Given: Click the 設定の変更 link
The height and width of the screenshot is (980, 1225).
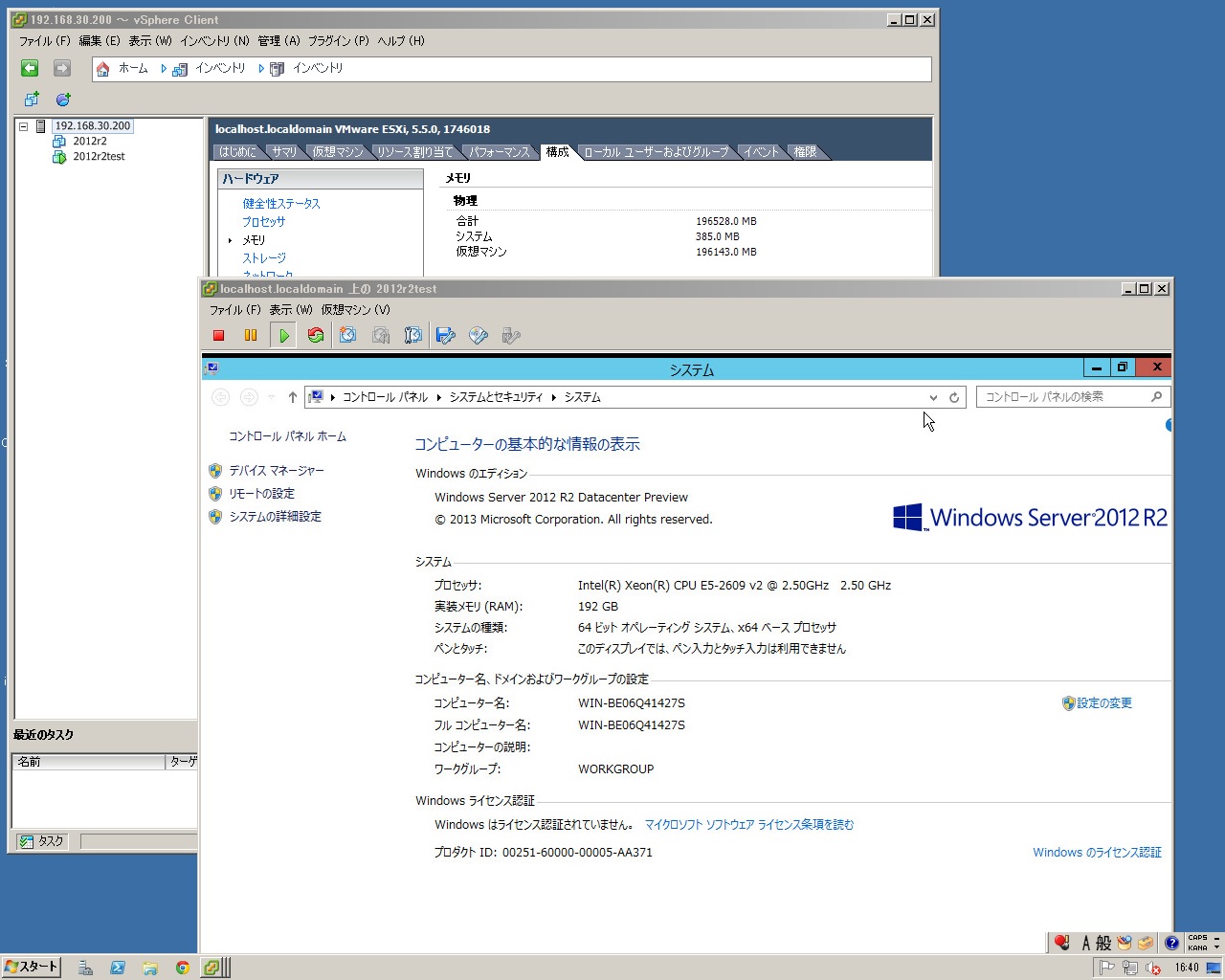Looking at the screenshot, I should pyautogui.click(x=1103, y=703).
